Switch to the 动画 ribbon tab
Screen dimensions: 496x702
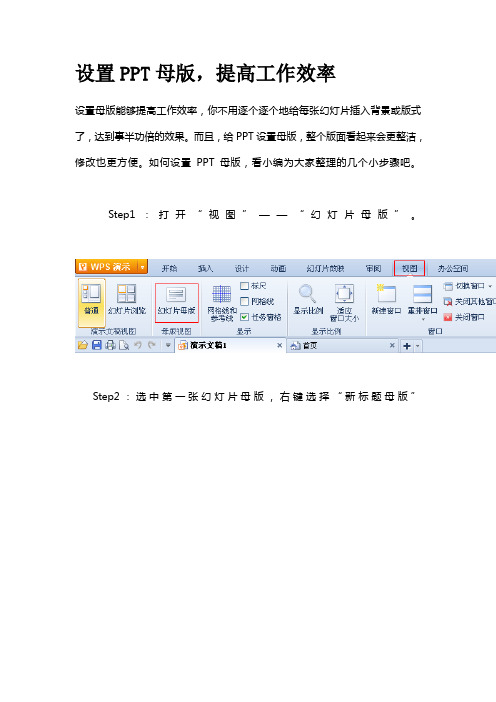(x=278, y=268)
